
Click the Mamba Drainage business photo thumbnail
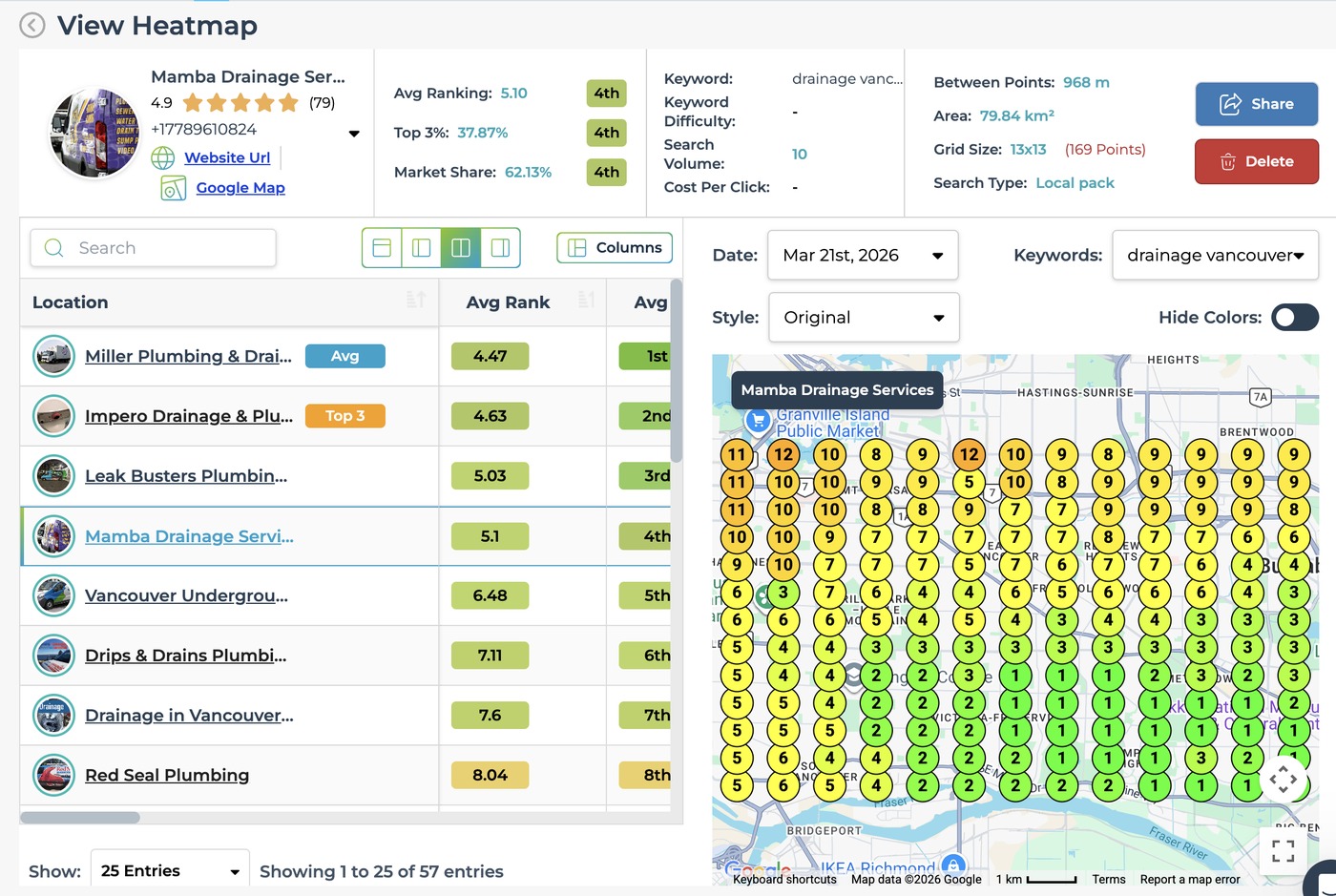point(94,134)
